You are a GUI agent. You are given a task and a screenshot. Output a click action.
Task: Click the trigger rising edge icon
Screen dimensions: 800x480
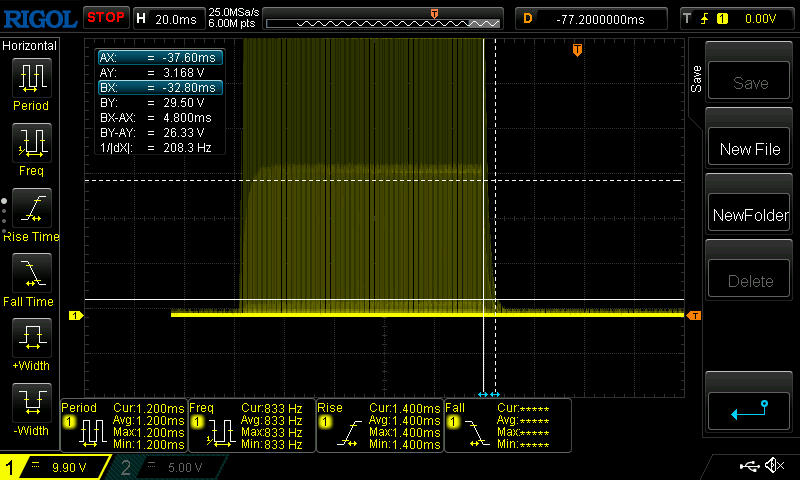[x=705, y=19]
